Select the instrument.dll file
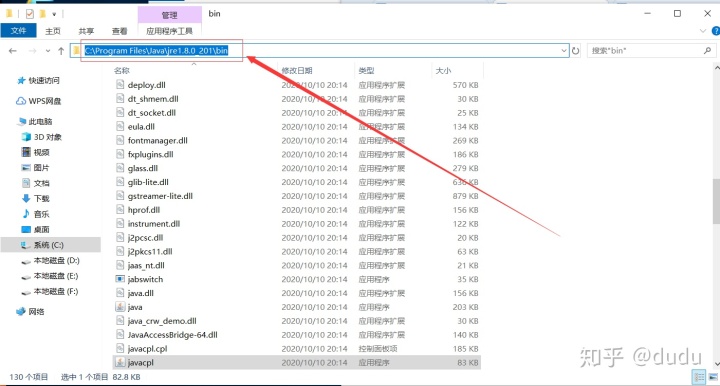Viewport: 720px width, 386px height. click(x=154, y=224)
